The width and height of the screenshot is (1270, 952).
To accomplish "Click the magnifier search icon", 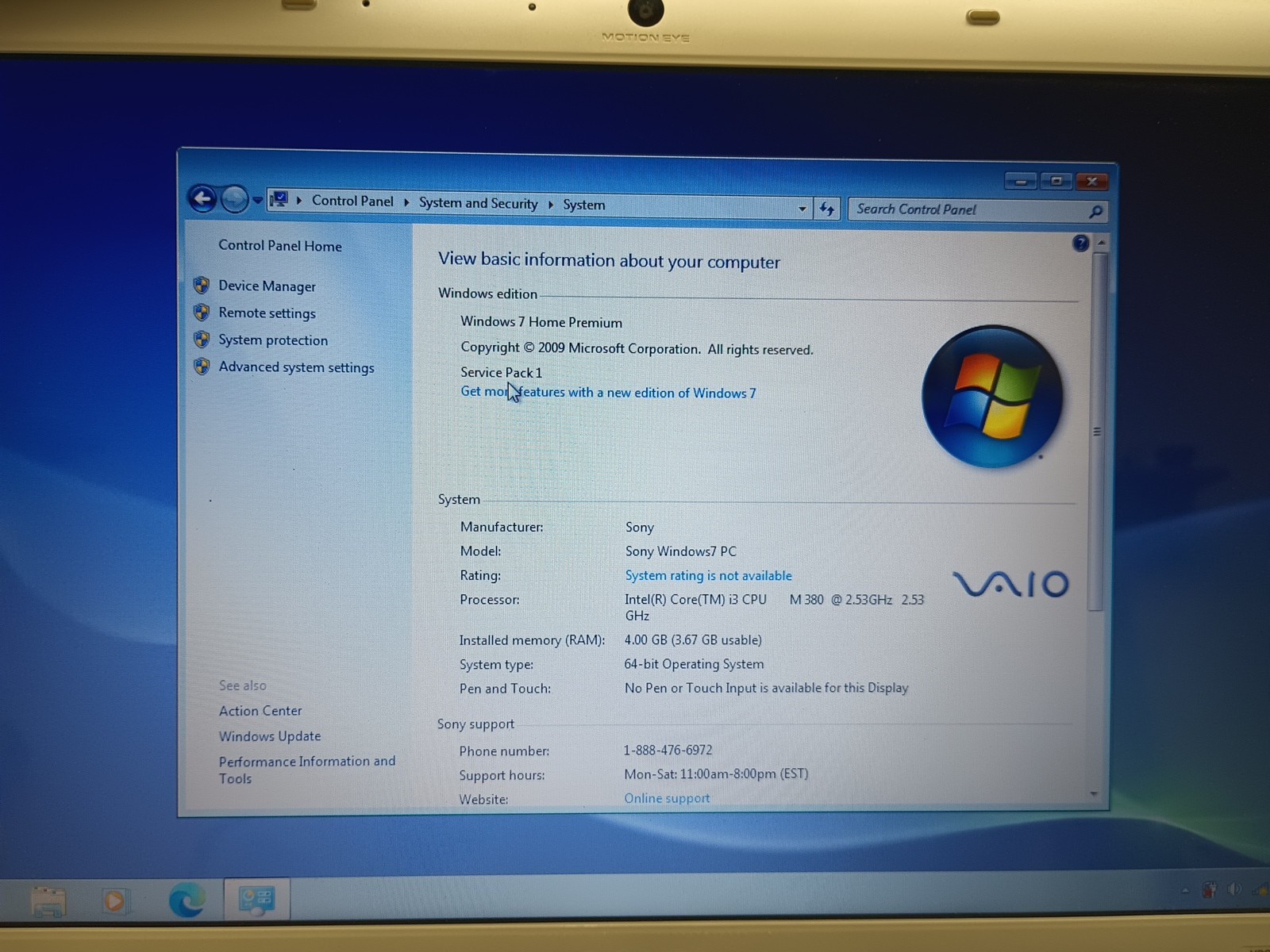I will (x=1095, y=212).
